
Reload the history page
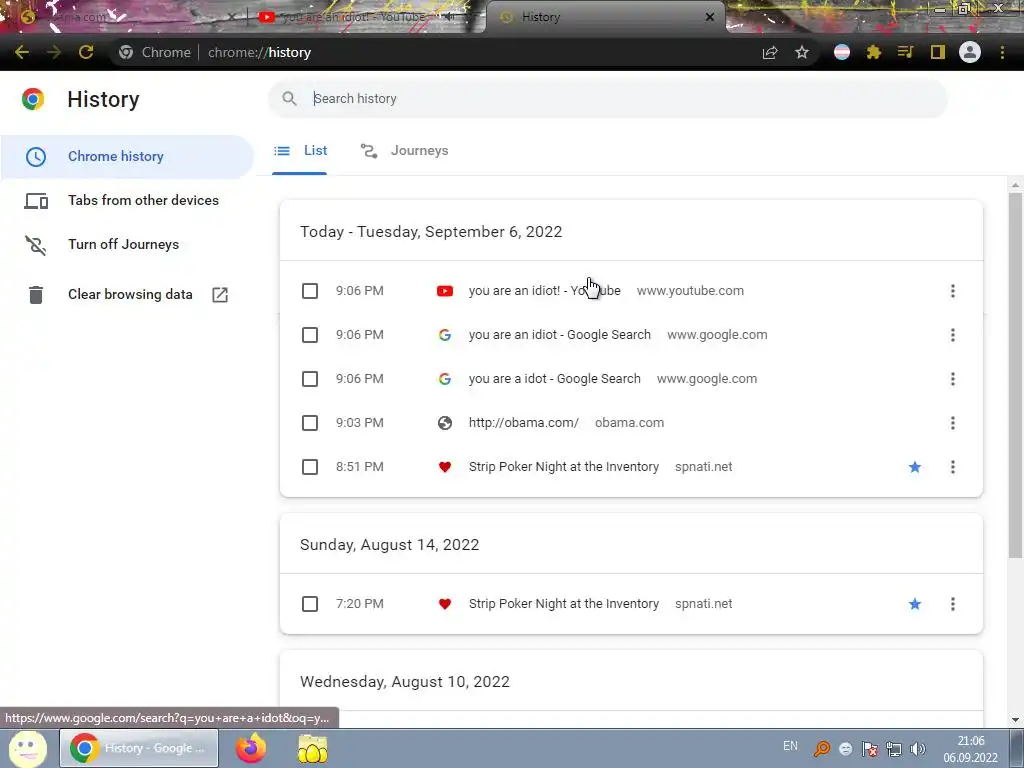pyautogui.click(x=86, y=52)
